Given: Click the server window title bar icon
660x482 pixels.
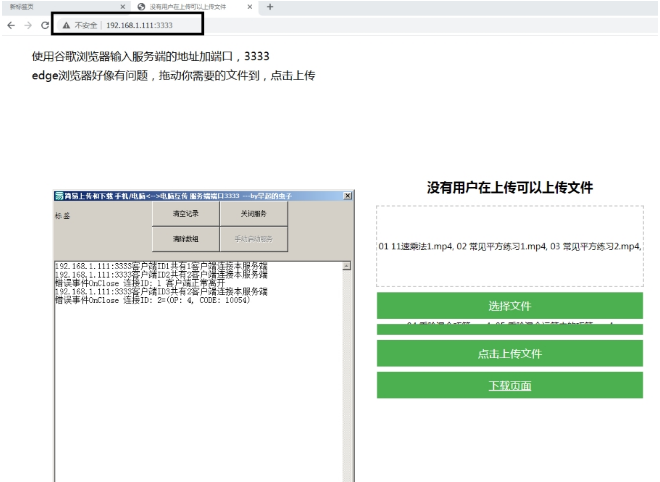Looking at the screenshot, I should tap(59, 196).
